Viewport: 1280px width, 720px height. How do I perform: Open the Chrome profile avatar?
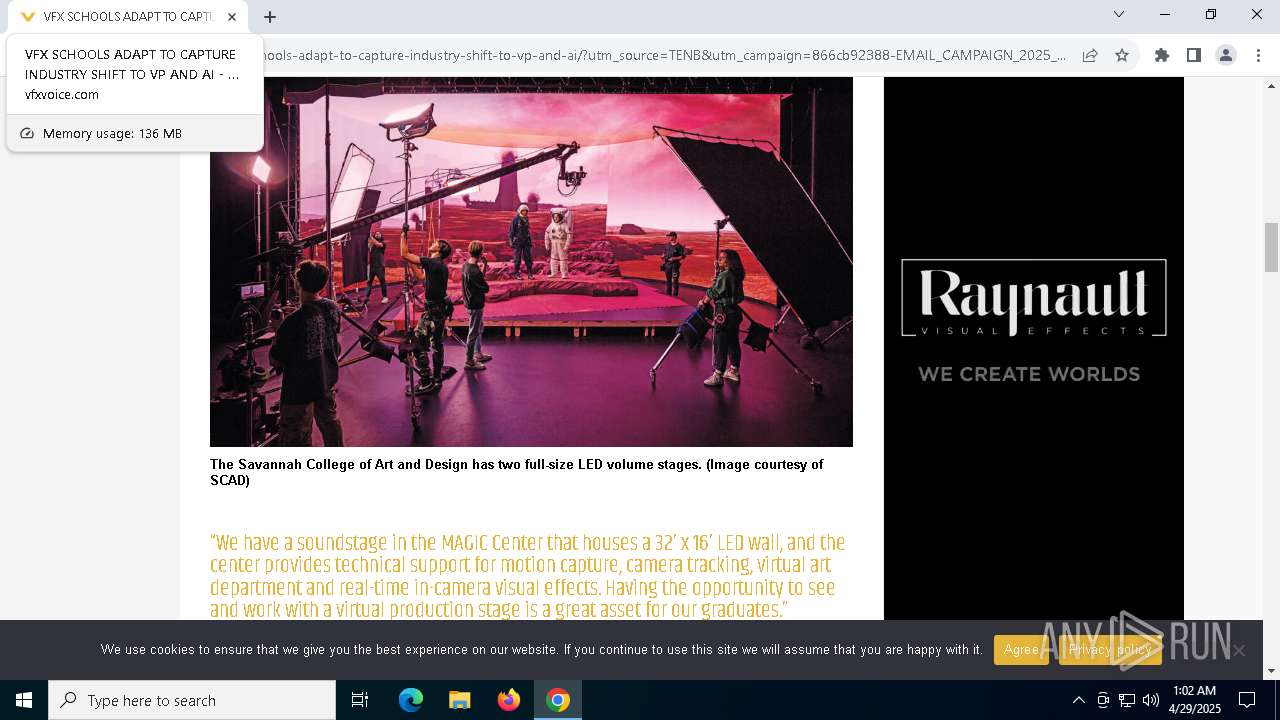click(x=1225, y=55)
